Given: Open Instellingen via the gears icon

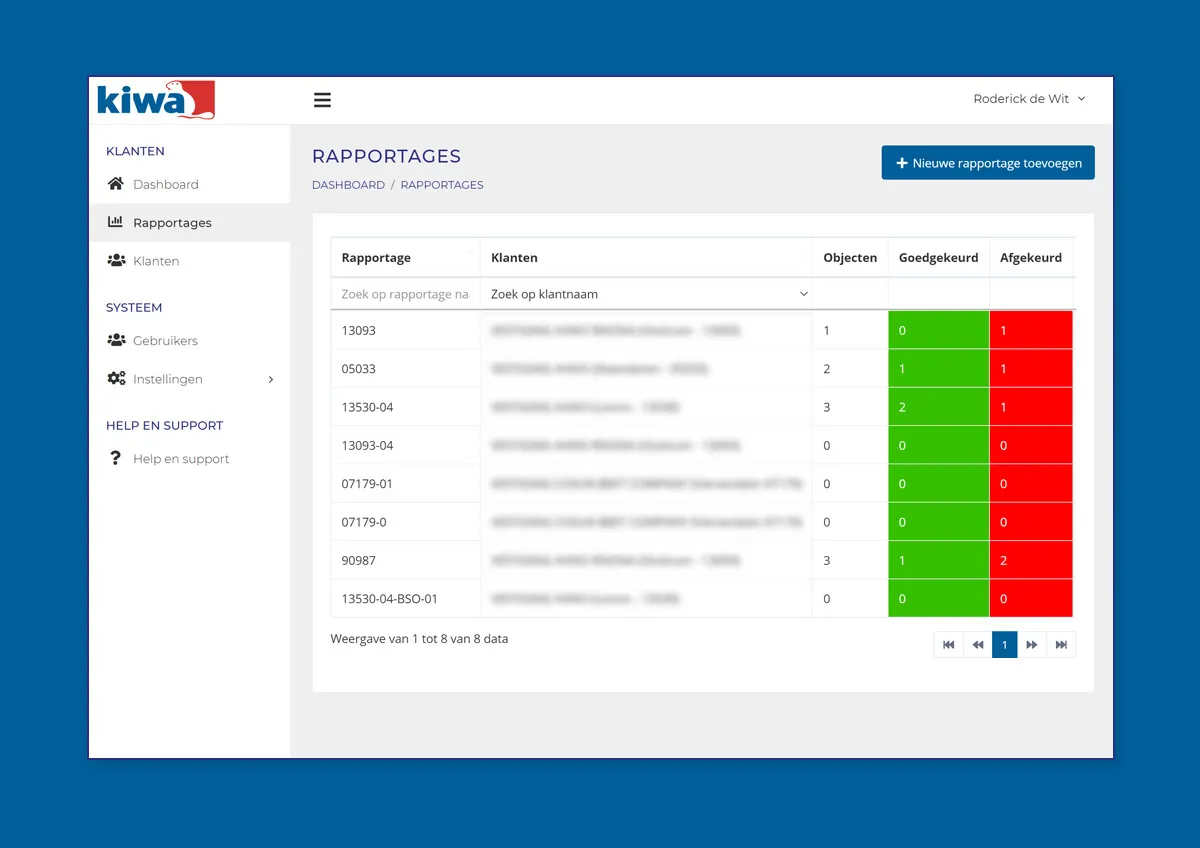Looking at the screenshot, I should pyautogui.click(x=115, y=378).
